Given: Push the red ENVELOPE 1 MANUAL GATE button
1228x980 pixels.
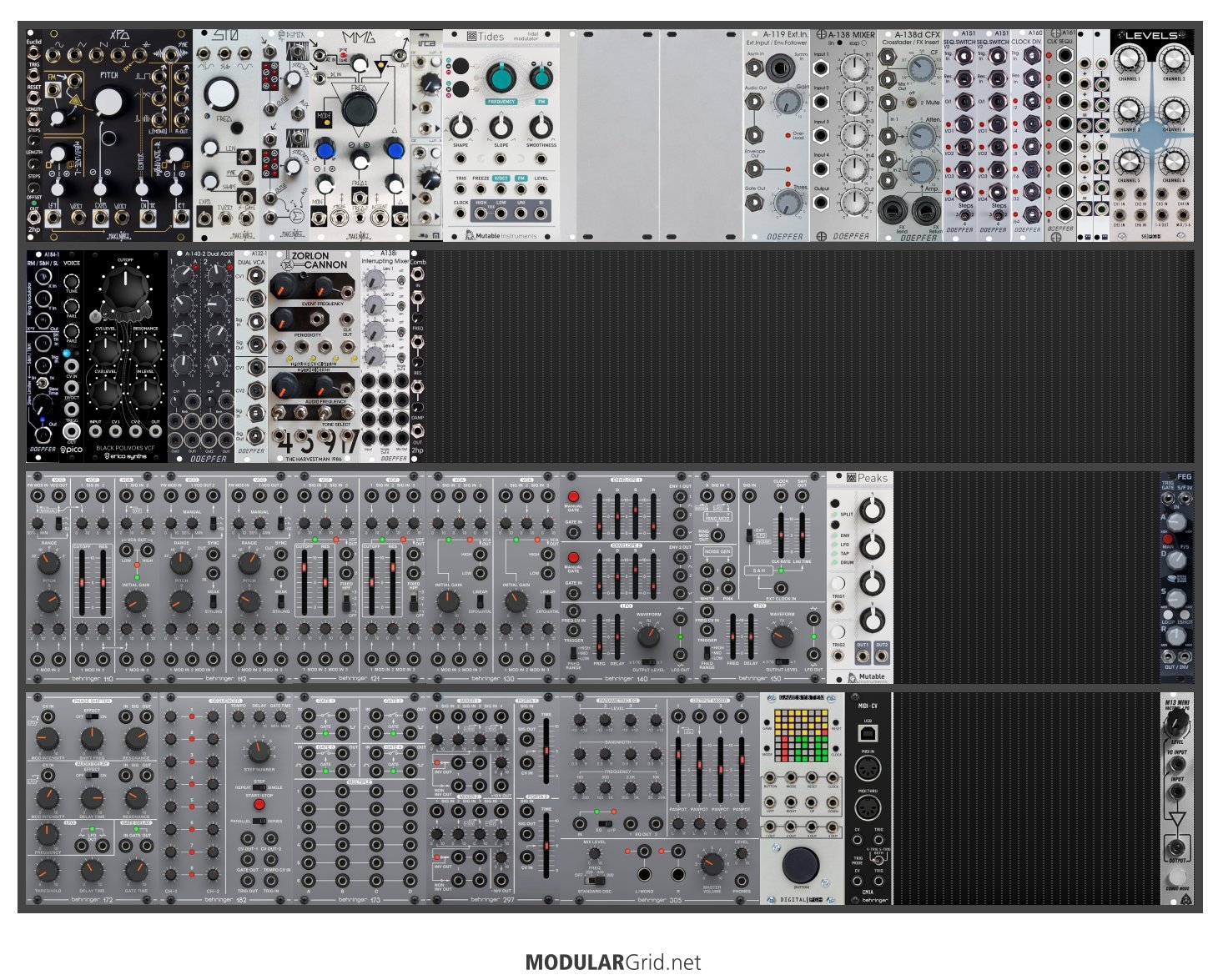Looking at the screenshot, I should coord(573,497).
